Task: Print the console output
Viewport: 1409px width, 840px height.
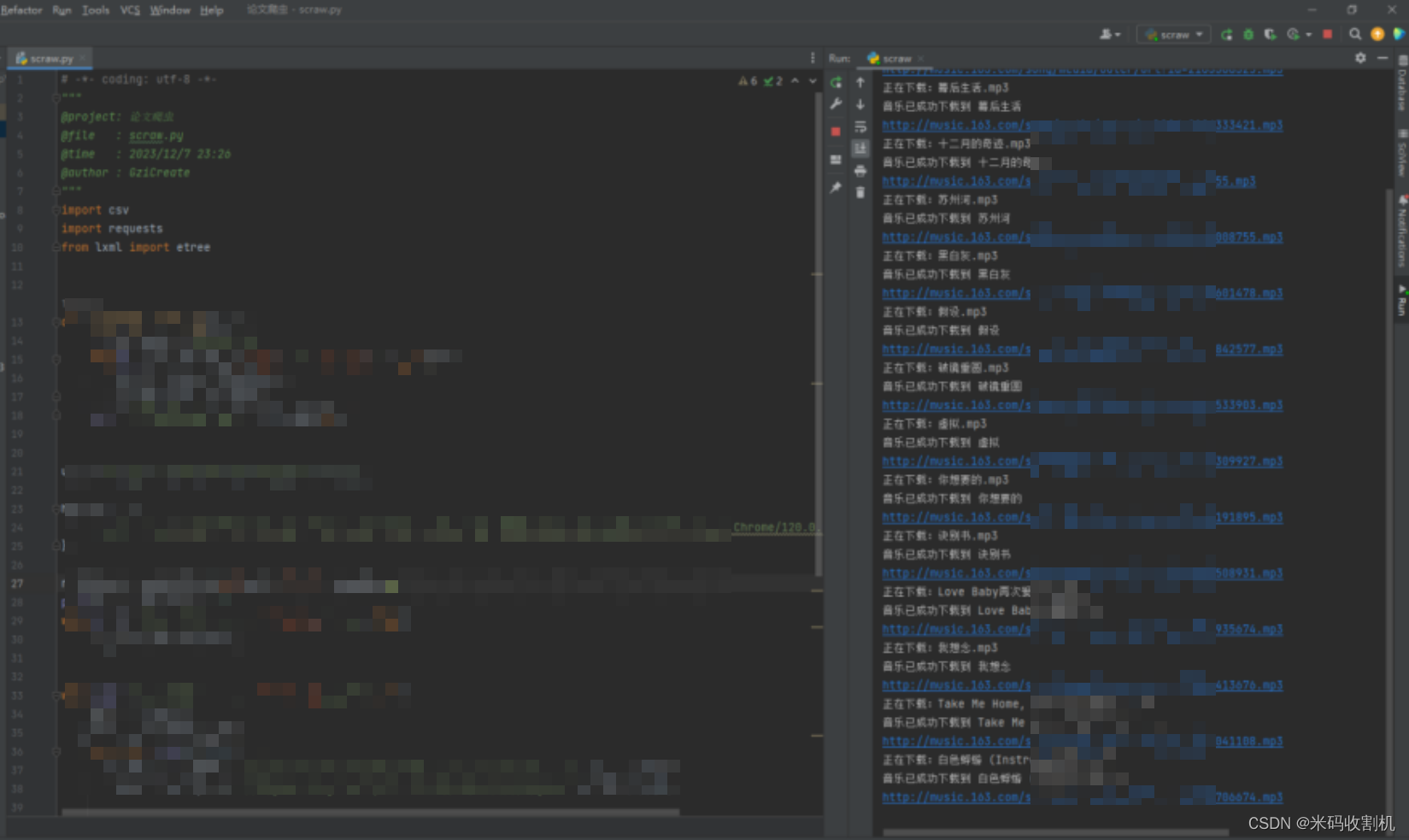Action: (860, 171)
